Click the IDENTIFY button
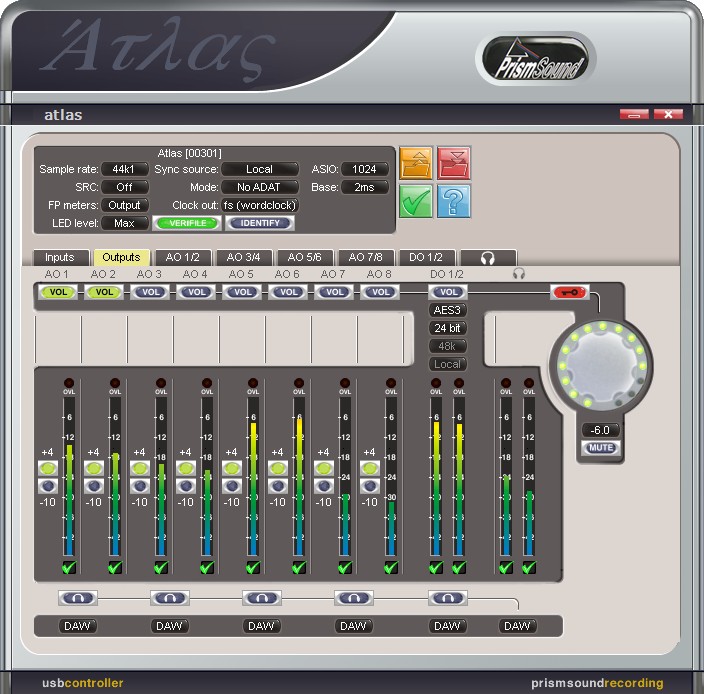The image size is (704, 694). [x=260, y=223]
